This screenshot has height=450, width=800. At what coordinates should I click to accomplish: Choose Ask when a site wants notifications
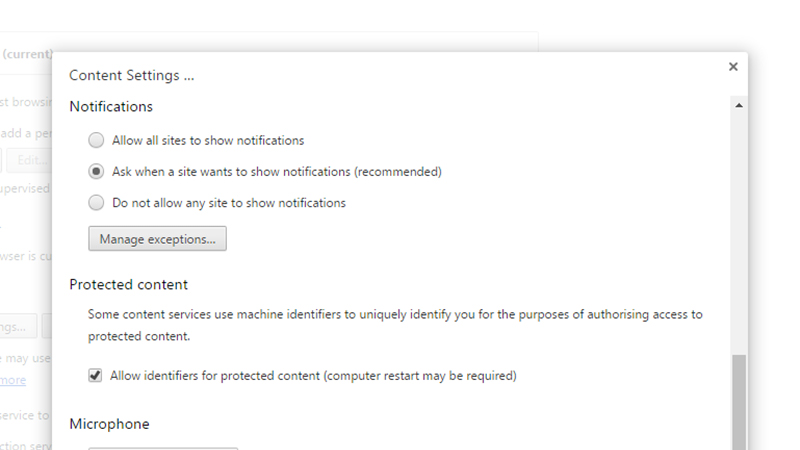pos(96,171)
